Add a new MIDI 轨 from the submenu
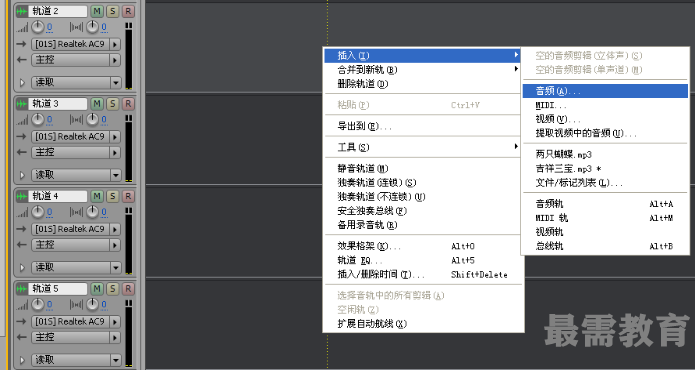This screenshot has height=370, width=696. 605,218
